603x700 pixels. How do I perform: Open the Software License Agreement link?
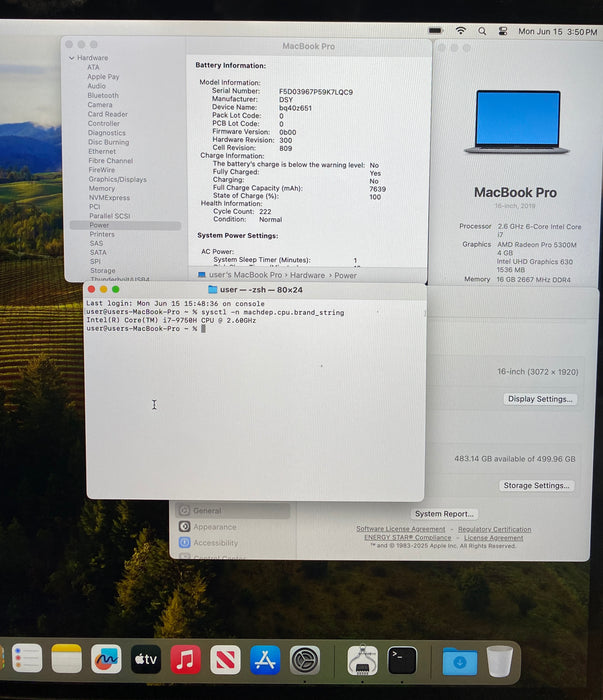(x=400, y=529)
